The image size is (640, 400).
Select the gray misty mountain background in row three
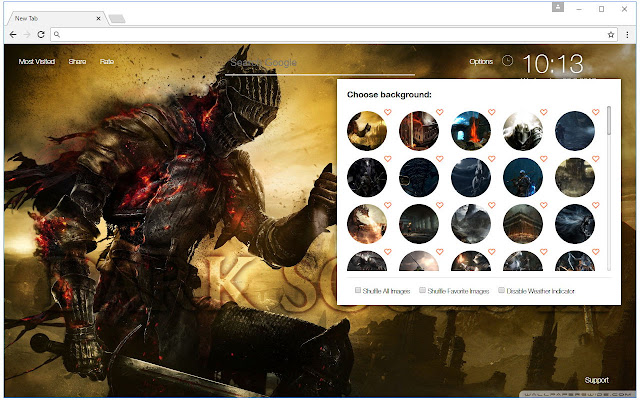pyautogui.click(x=471, y=224)
